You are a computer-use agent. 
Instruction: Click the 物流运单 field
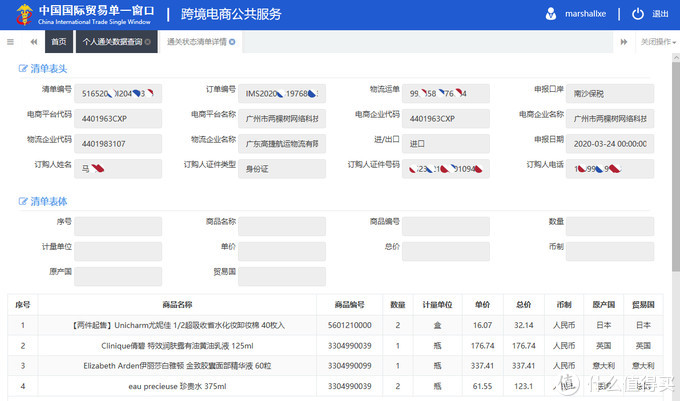(x=446, y=93)
